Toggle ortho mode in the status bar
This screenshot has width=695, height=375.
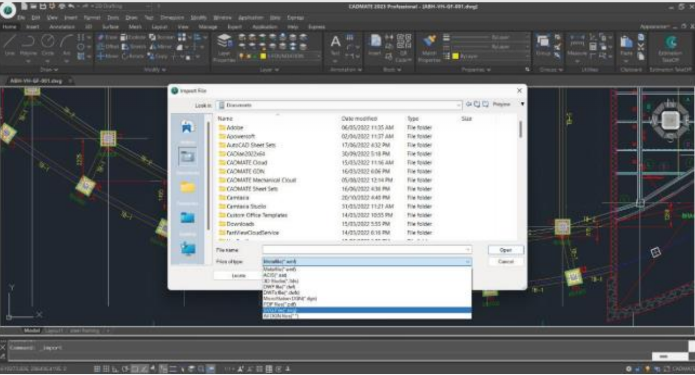[x=115, y=369]
